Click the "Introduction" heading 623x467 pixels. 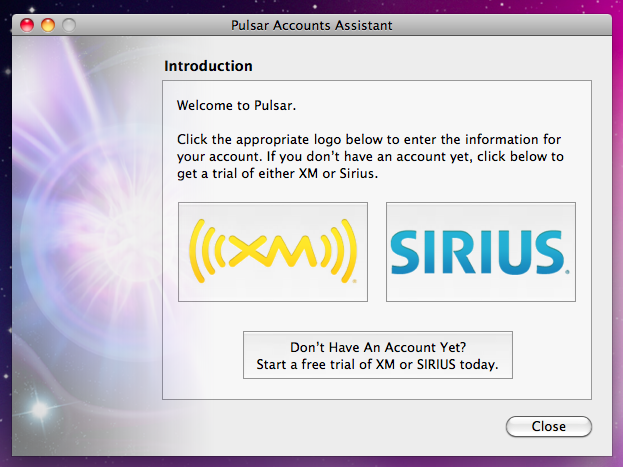point(208,66)
